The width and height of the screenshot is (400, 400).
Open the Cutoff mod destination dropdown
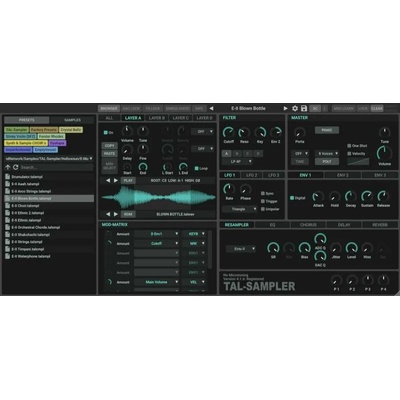point(156,244)
